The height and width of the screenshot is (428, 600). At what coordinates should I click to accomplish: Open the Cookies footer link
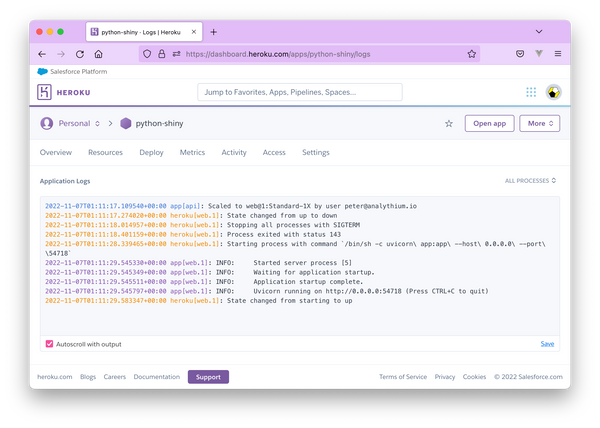pyautogui.click(x=474, y=377)
